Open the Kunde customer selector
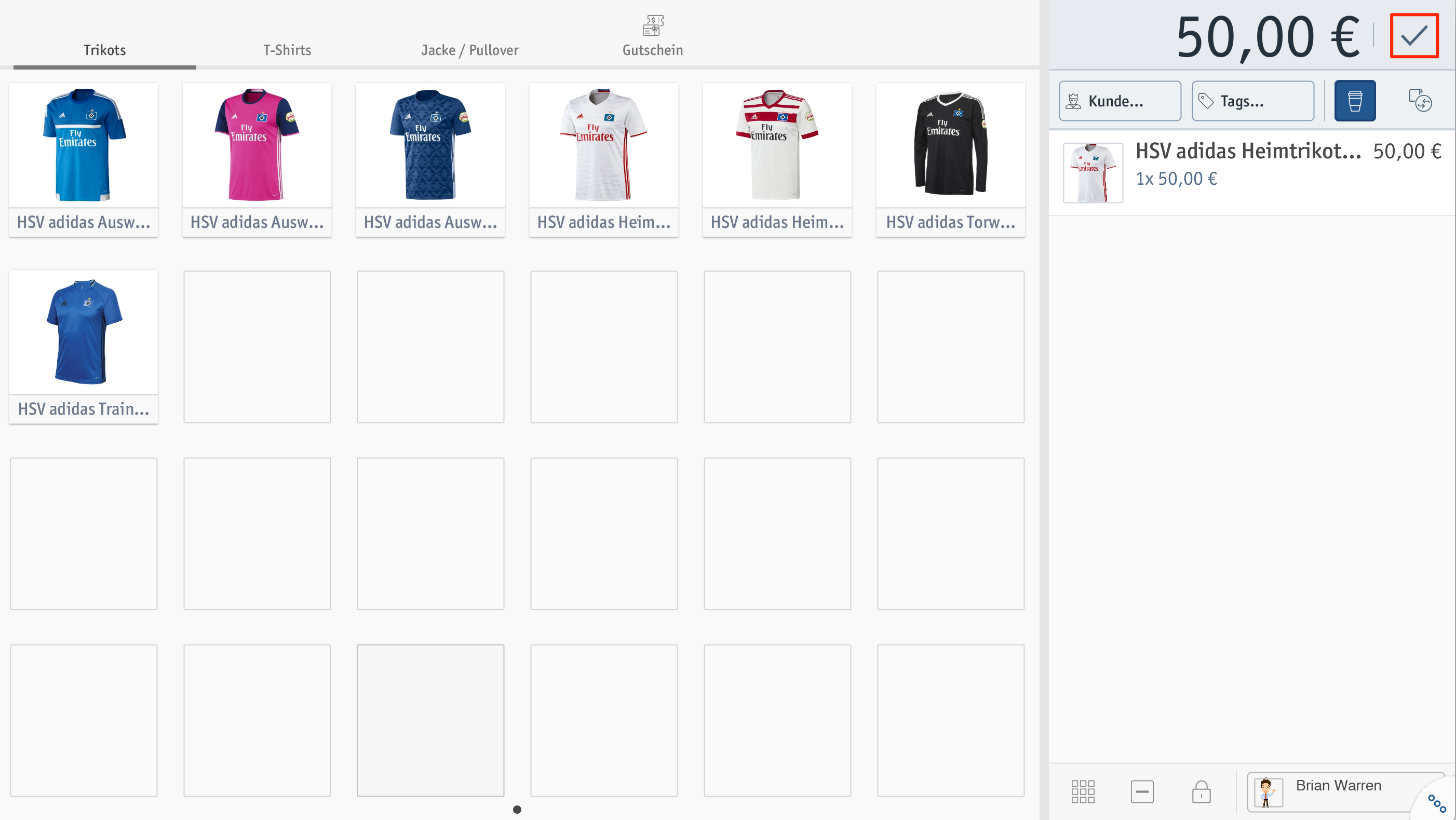 [1120, 101]
